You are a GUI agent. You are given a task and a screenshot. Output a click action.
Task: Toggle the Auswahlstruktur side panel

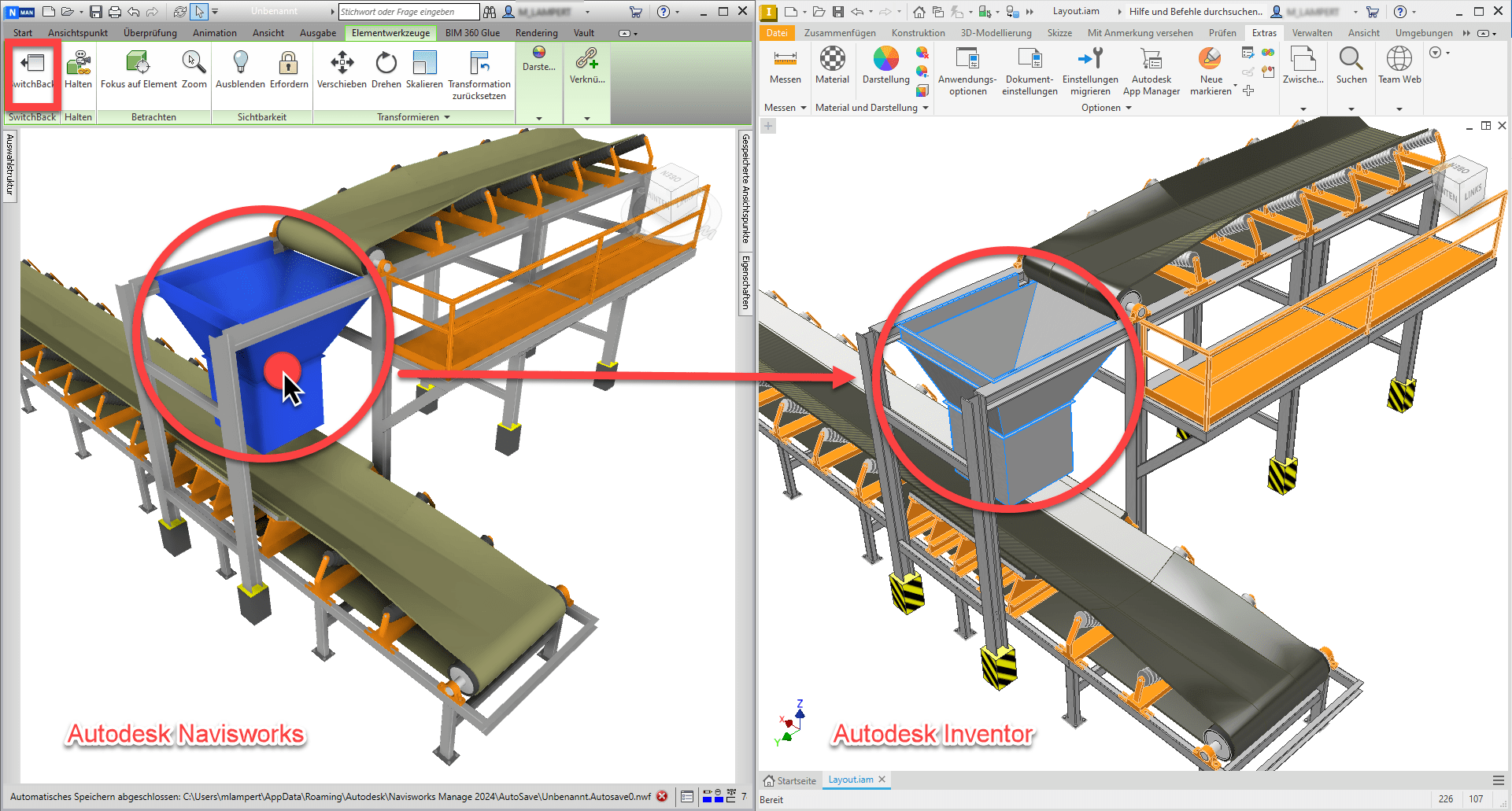tap(10, 164)
